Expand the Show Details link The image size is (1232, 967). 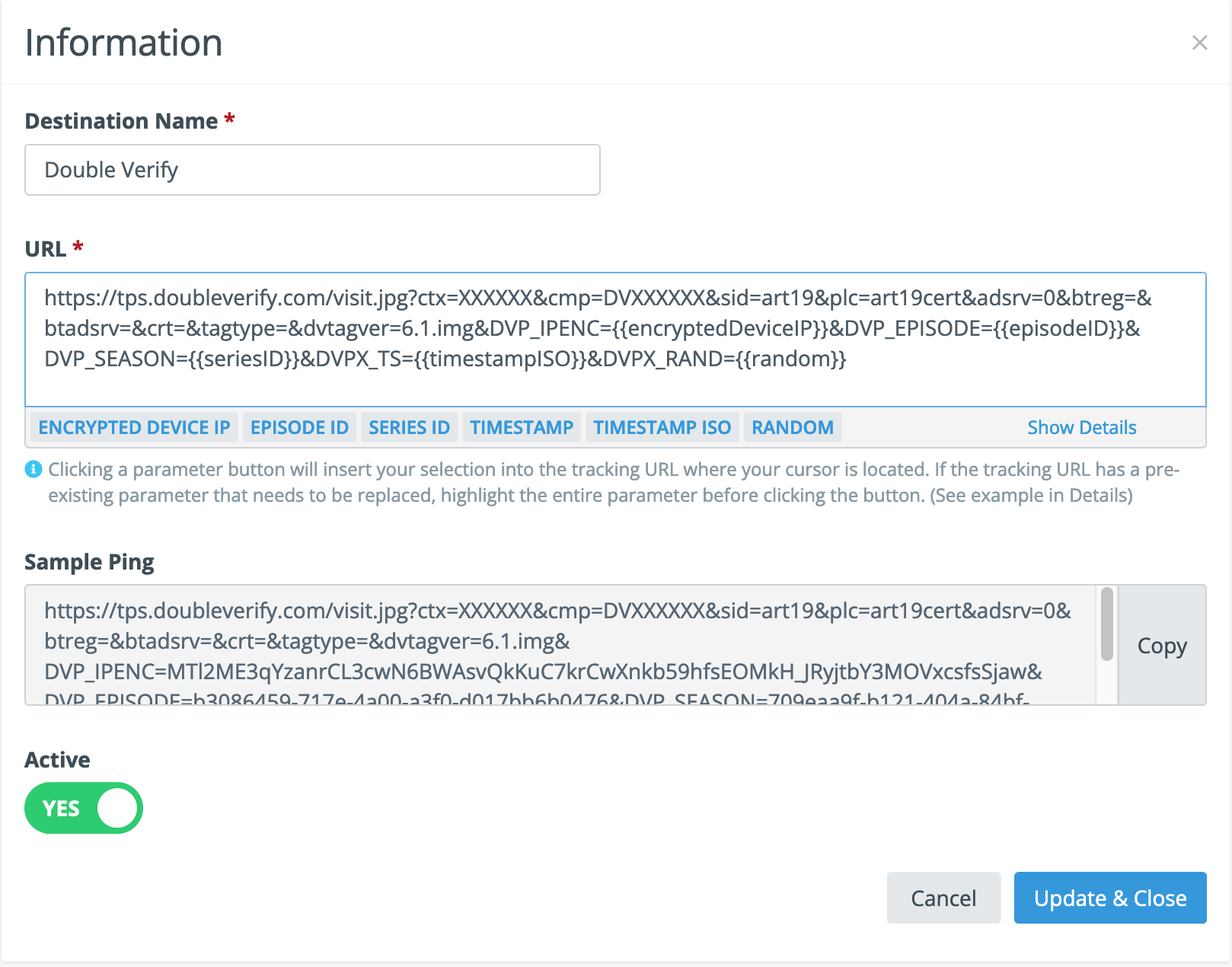tap(1081, 428)
